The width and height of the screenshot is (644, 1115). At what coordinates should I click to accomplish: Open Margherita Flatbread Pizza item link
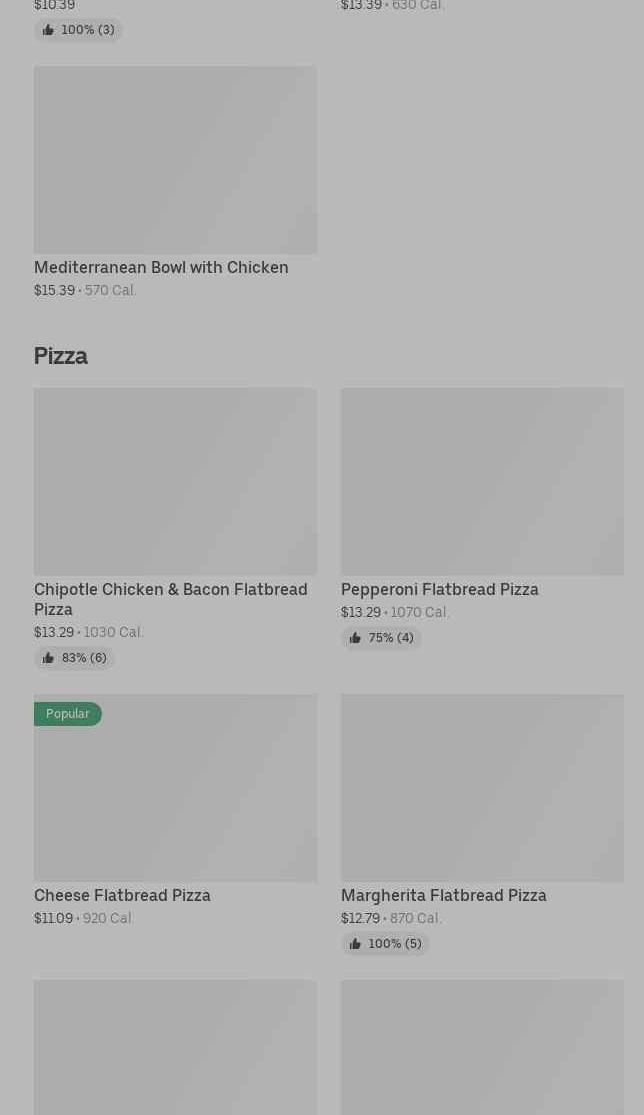(x=443, y=895)
